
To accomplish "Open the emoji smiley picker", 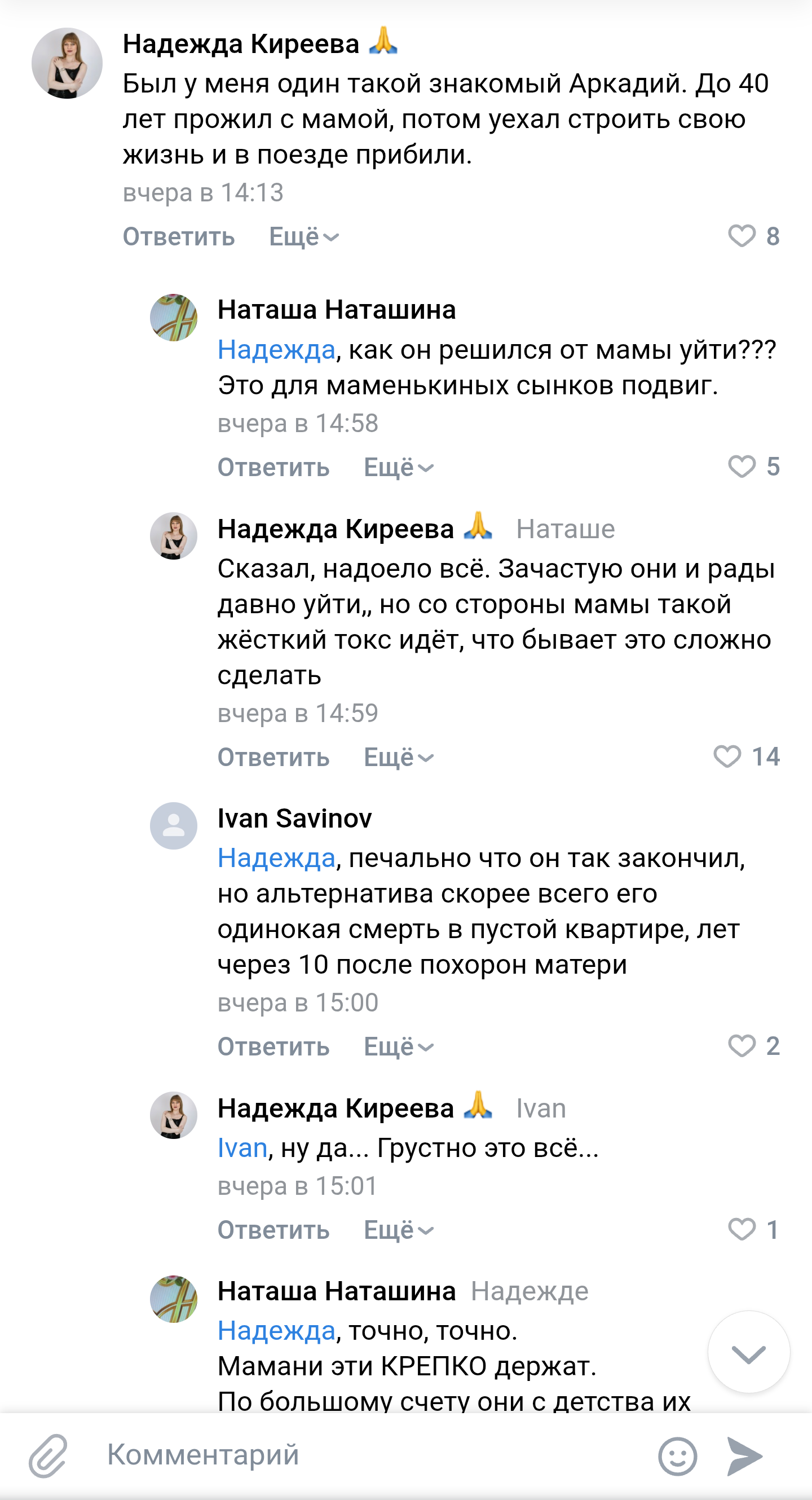I will point(677,1457).
